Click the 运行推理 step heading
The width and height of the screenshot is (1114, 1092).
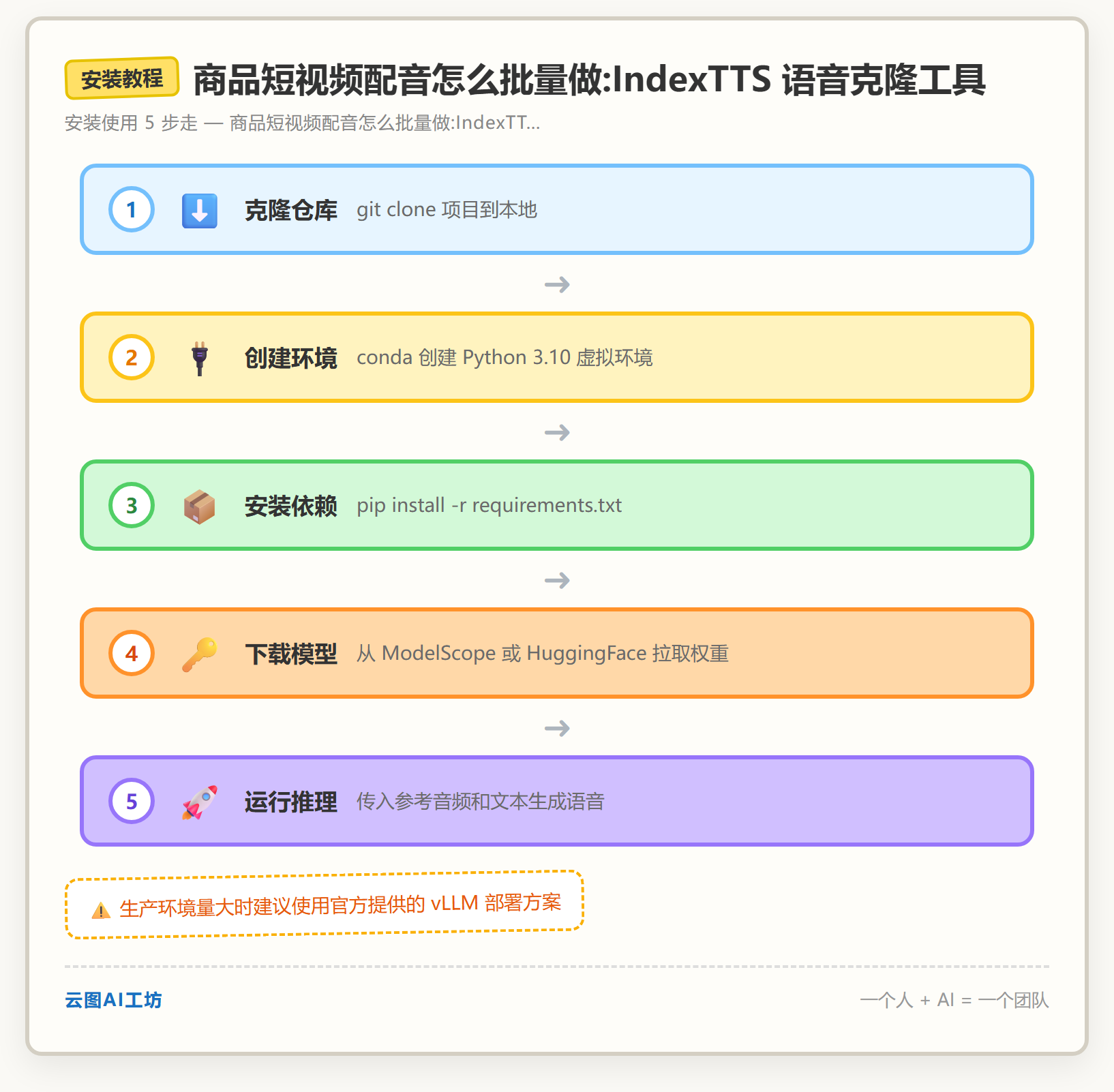click(291, 802)
